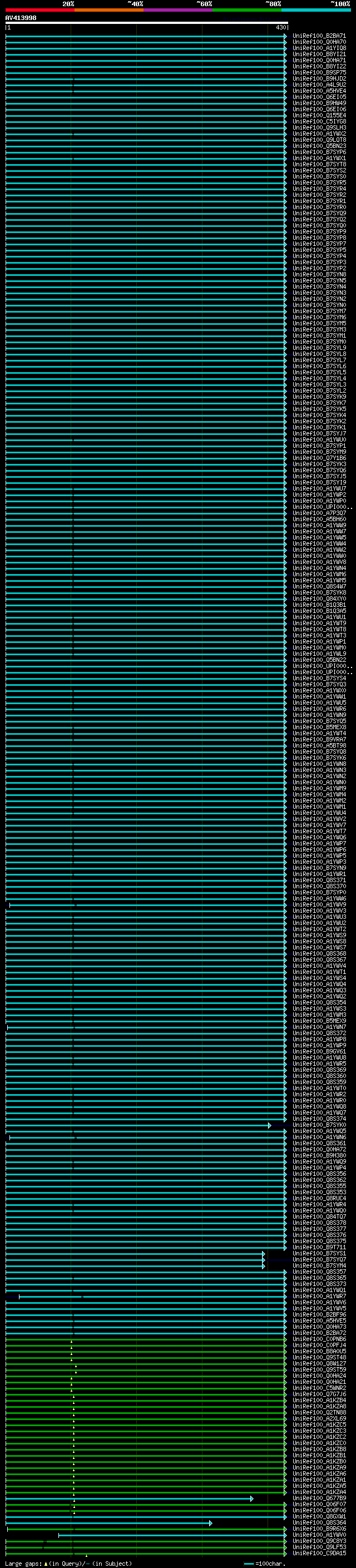
Task: Select the UniRef100_B9R6X6 entry
Action: click(319, 1529)
